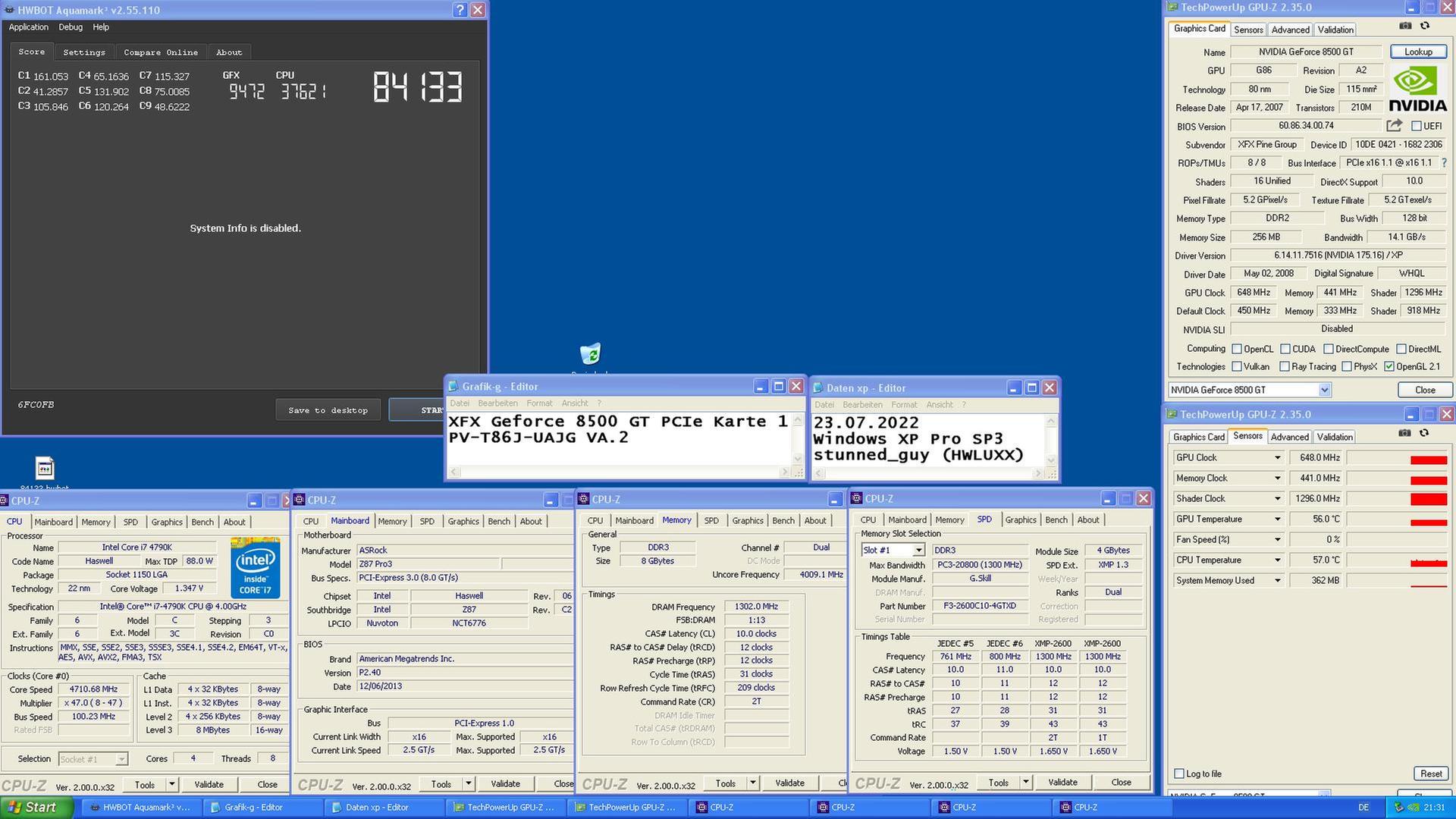This screenshot has width=1456, height=819.
Task: Click the horizontal scrollbar in Grafik-g Editor
Action: pos(620,472)
